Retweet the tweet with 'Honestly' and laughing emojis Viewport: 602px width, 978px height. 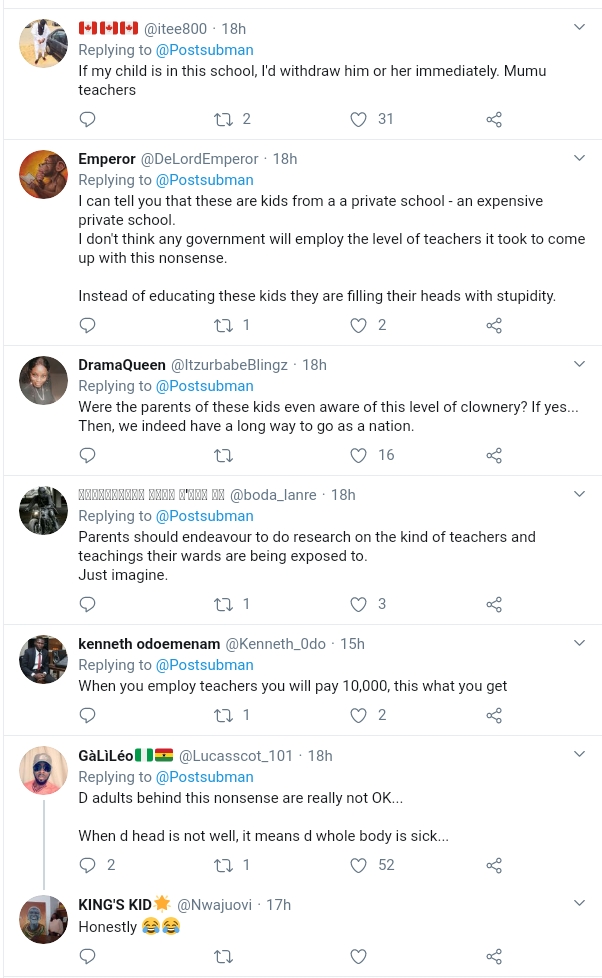point(224,957)
